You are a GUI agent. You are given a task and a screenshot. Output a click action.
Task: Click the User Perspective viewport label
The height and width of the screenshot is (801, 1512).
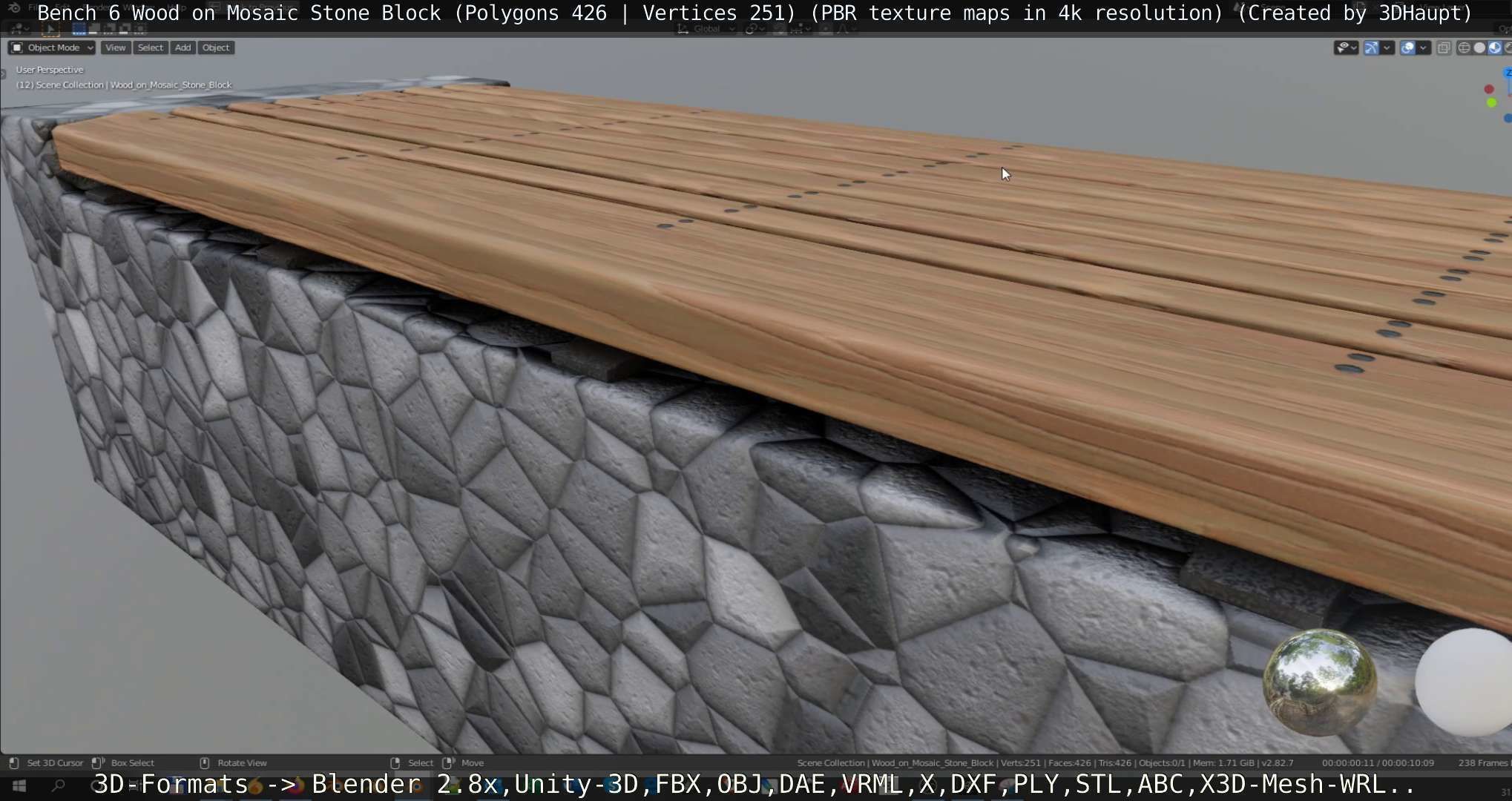click(x=50, y=70)
